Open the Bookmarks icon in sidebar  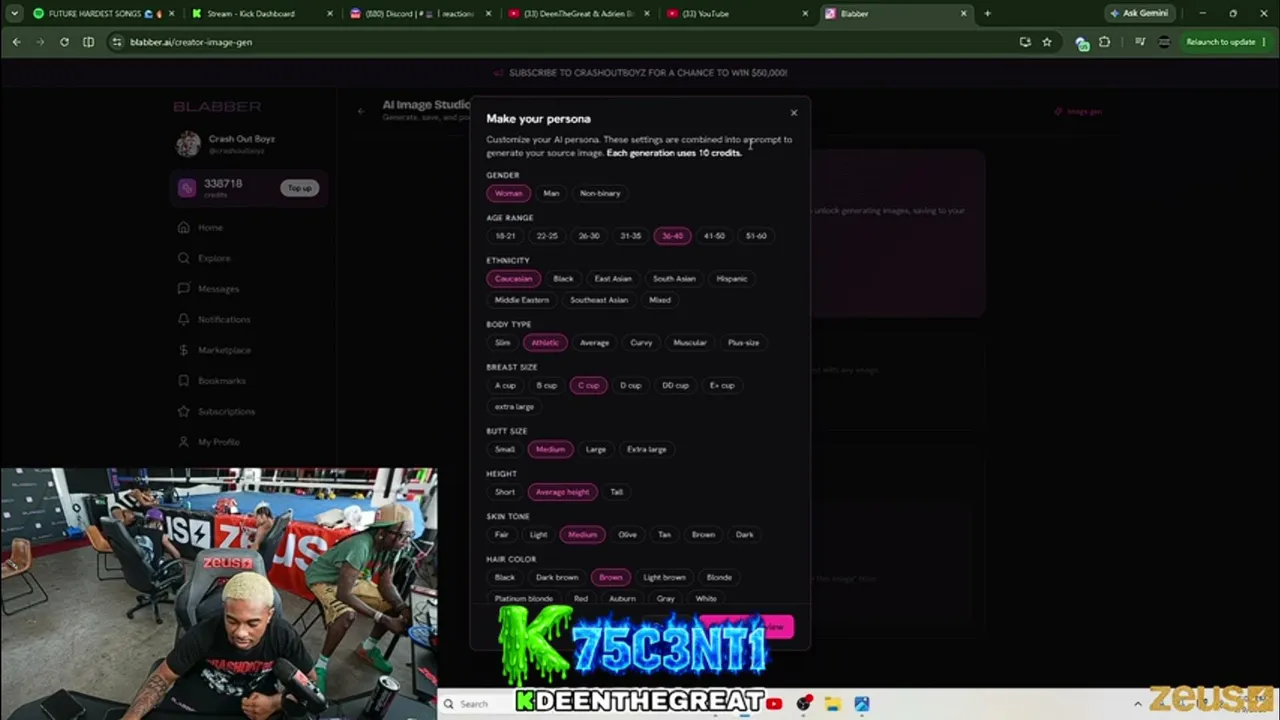[184, 381]
